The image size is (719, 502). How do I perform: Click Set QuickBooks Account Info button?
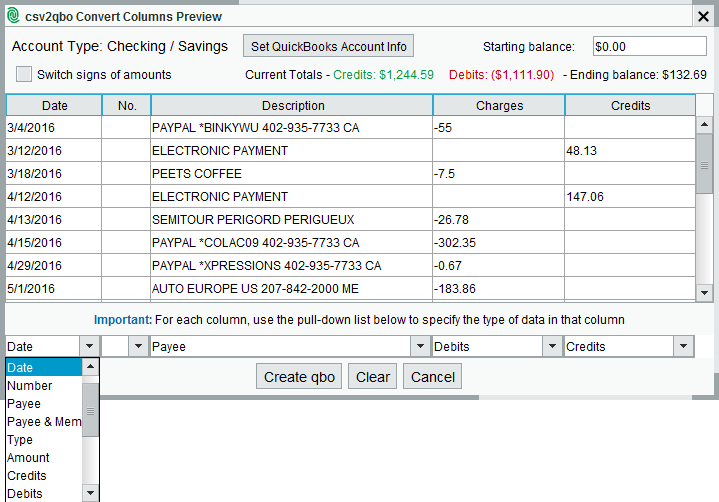click(x=328, y=47)
